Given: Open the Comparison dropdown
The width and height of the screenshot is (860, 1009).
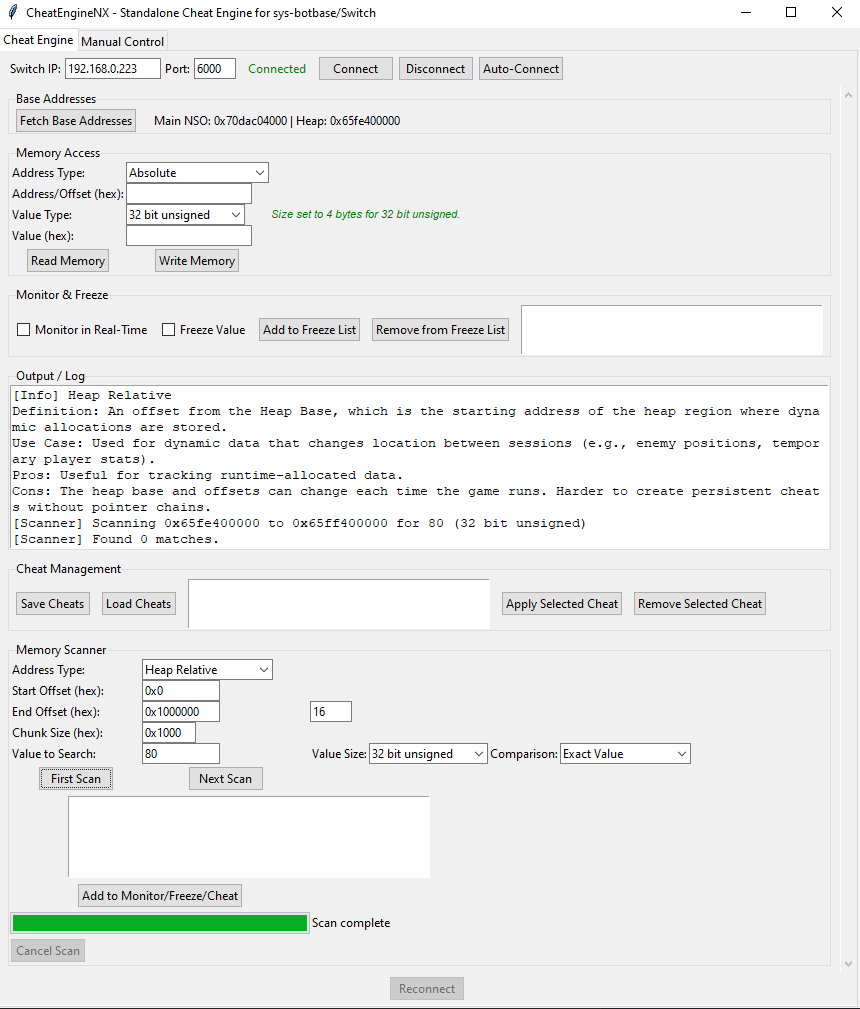Looking at the screenshot, I should tap(625, 754).
